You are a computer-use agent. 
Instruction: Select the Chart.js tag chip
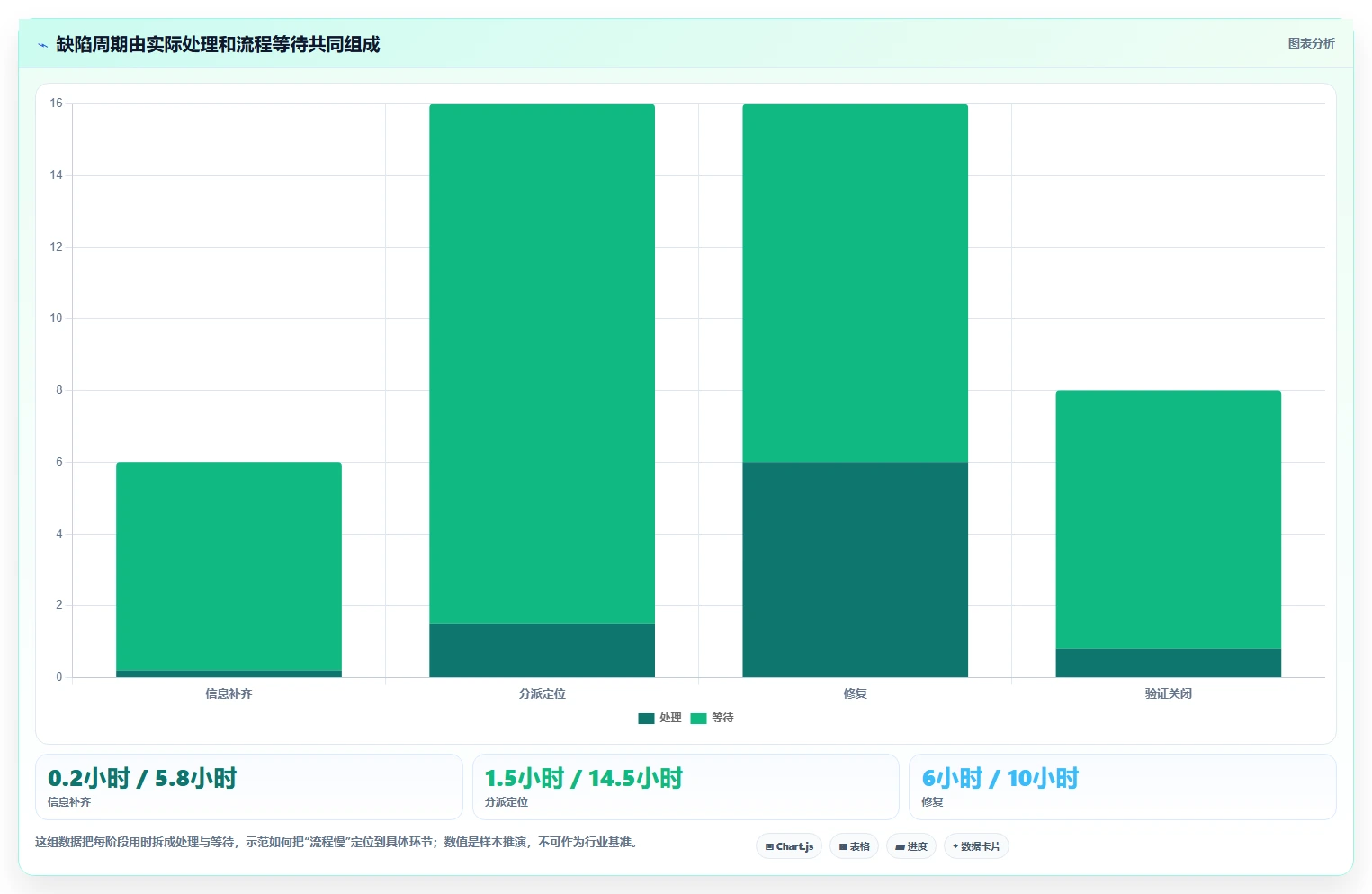789,846
